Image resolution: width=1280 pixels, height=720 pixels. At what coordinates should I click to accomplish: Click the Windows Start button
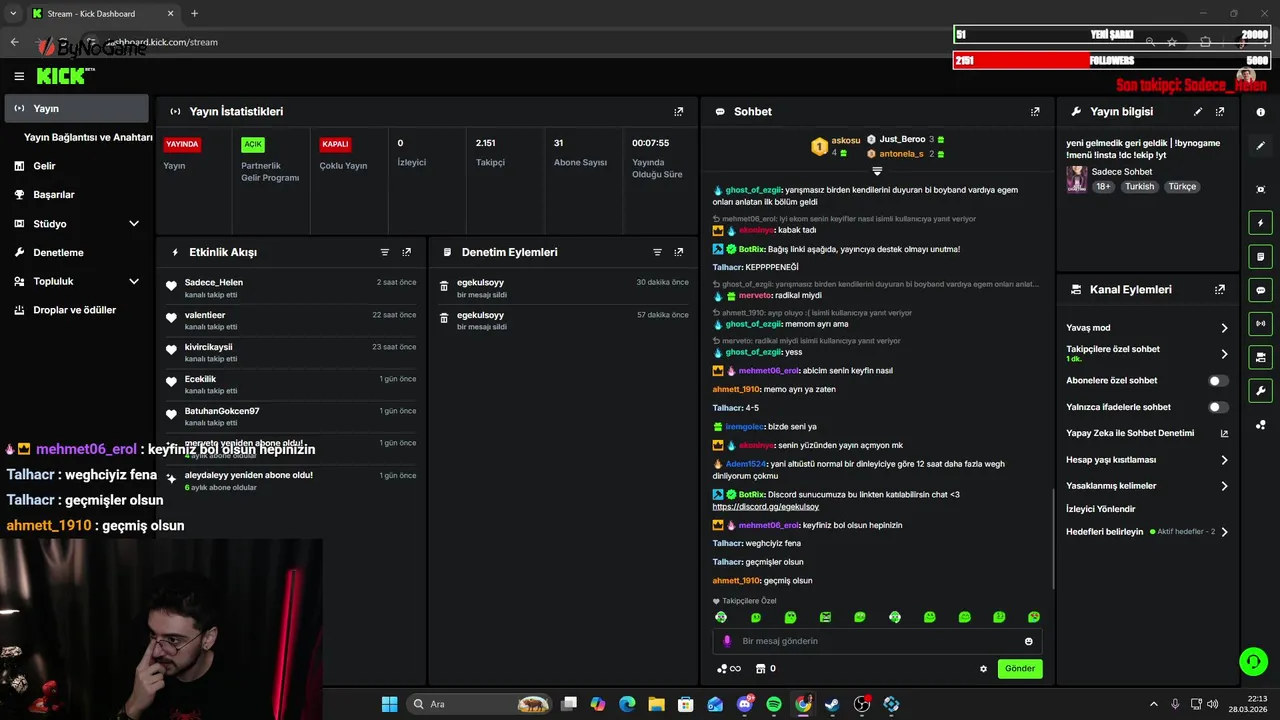coord(390,704)
